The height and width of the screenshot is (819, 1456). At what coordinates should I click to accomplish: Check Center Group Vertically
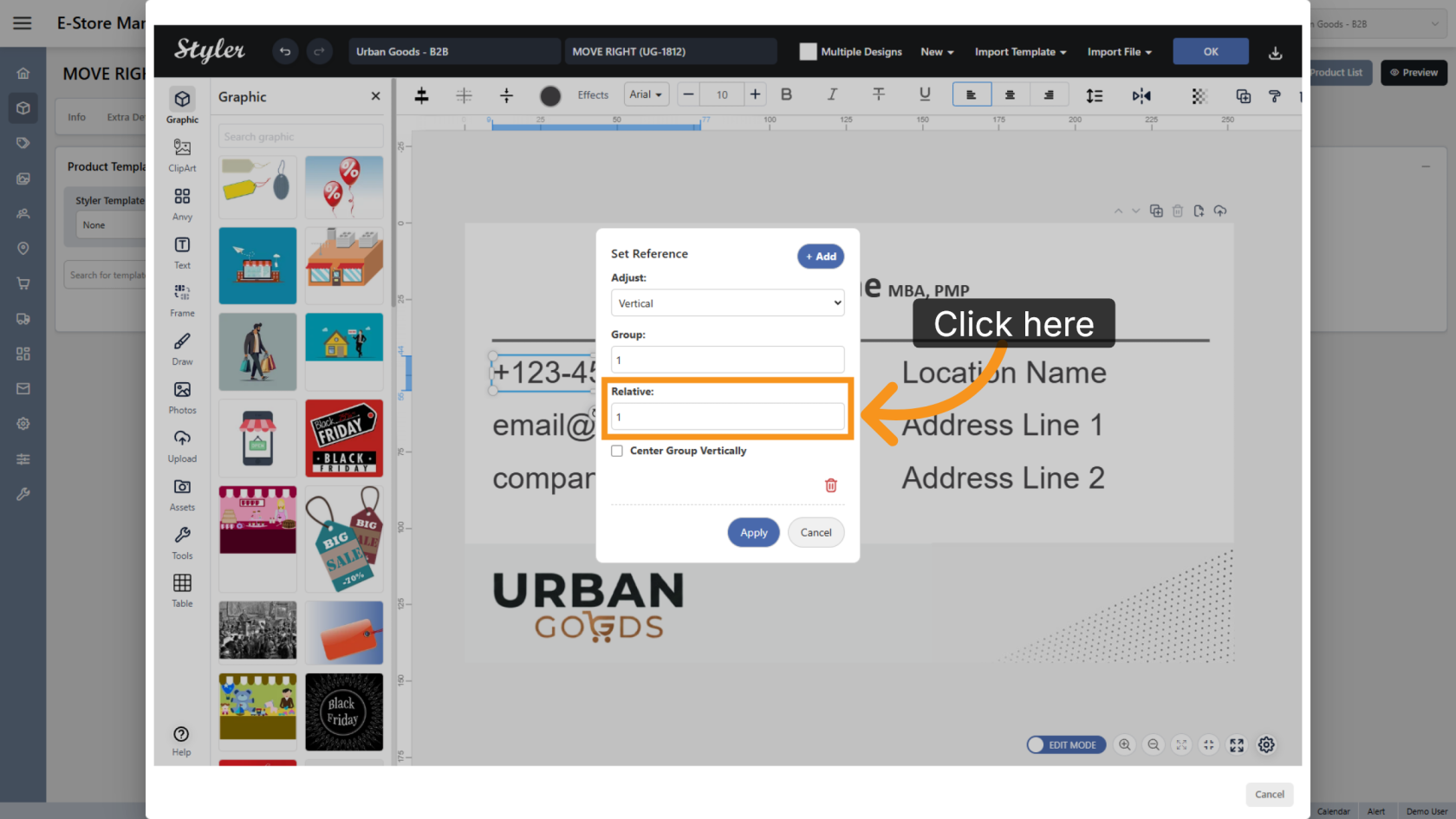[x=617, y=451]
